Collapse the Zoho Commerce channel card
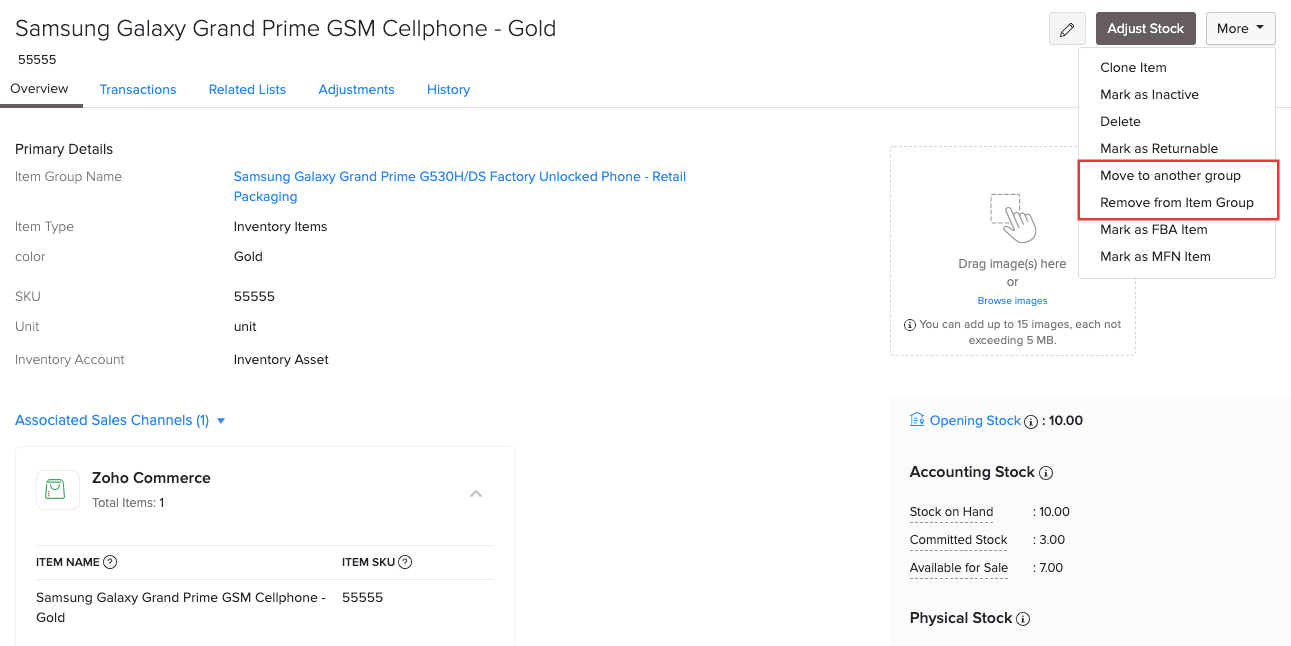 tap(476, 493)
